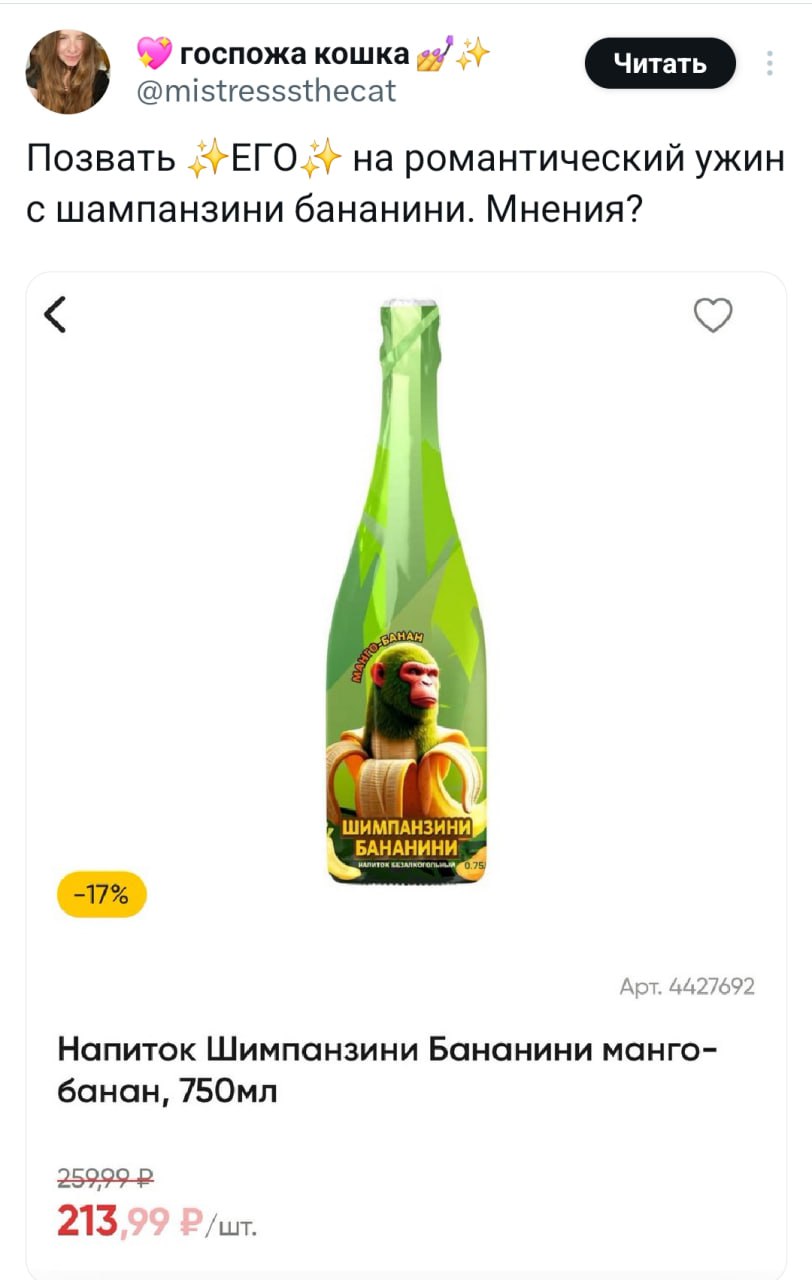This screenshot has width=812, height=1280.
Task: Click the crossed-out old price 259,99 ₽
Action: [105, 1177]
